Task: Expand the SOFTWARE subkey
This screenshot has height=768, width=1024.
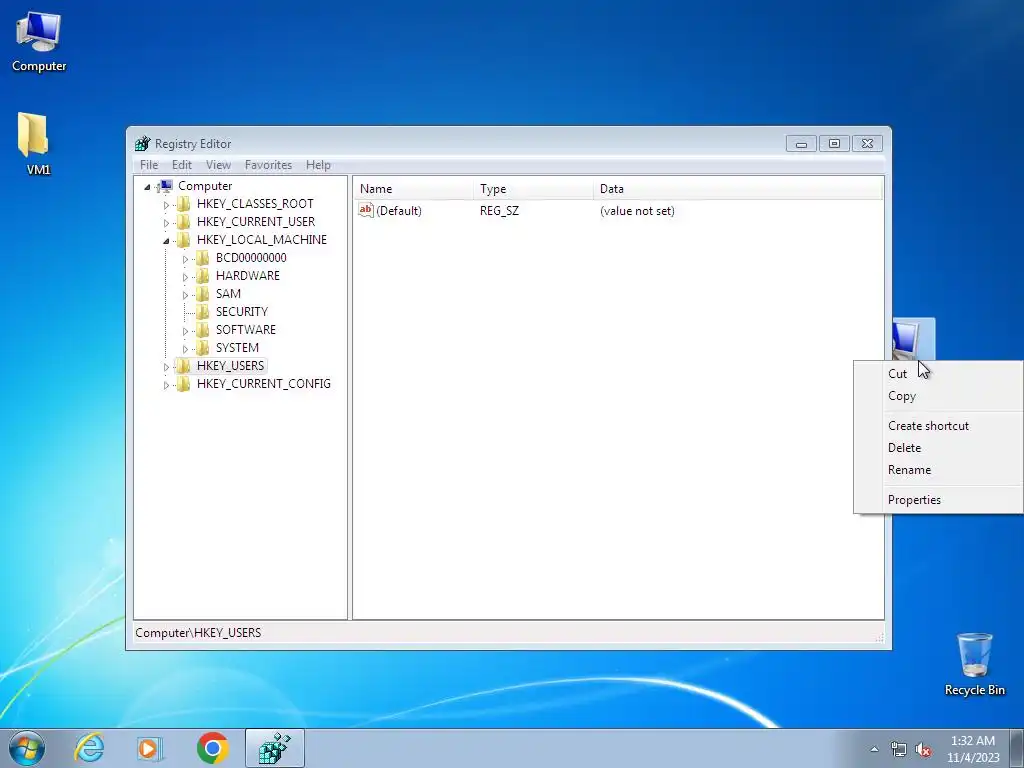Action: coord(185,331)
